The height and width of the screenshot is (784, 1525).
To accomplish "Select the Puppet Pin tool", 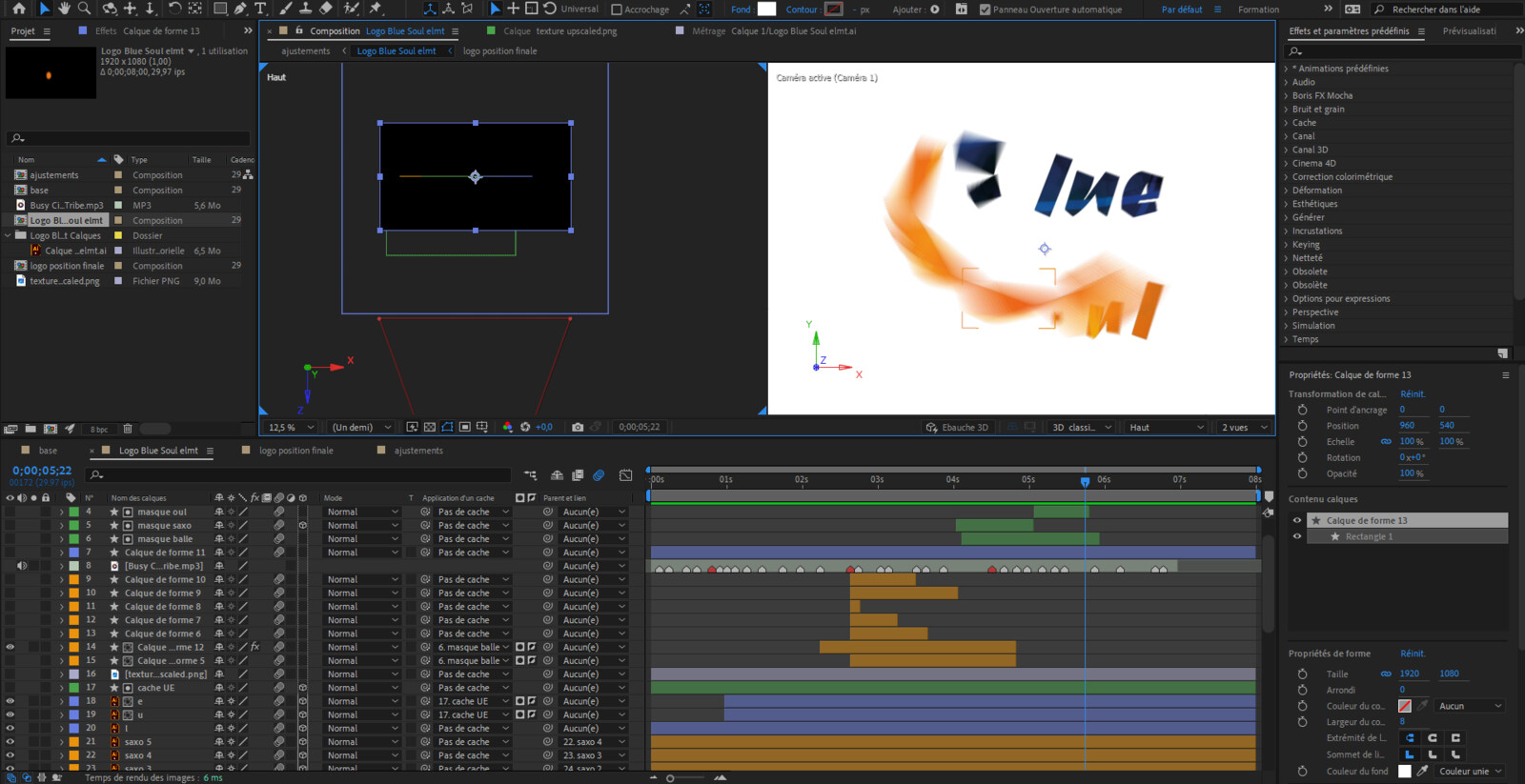I will click(376, 9).
